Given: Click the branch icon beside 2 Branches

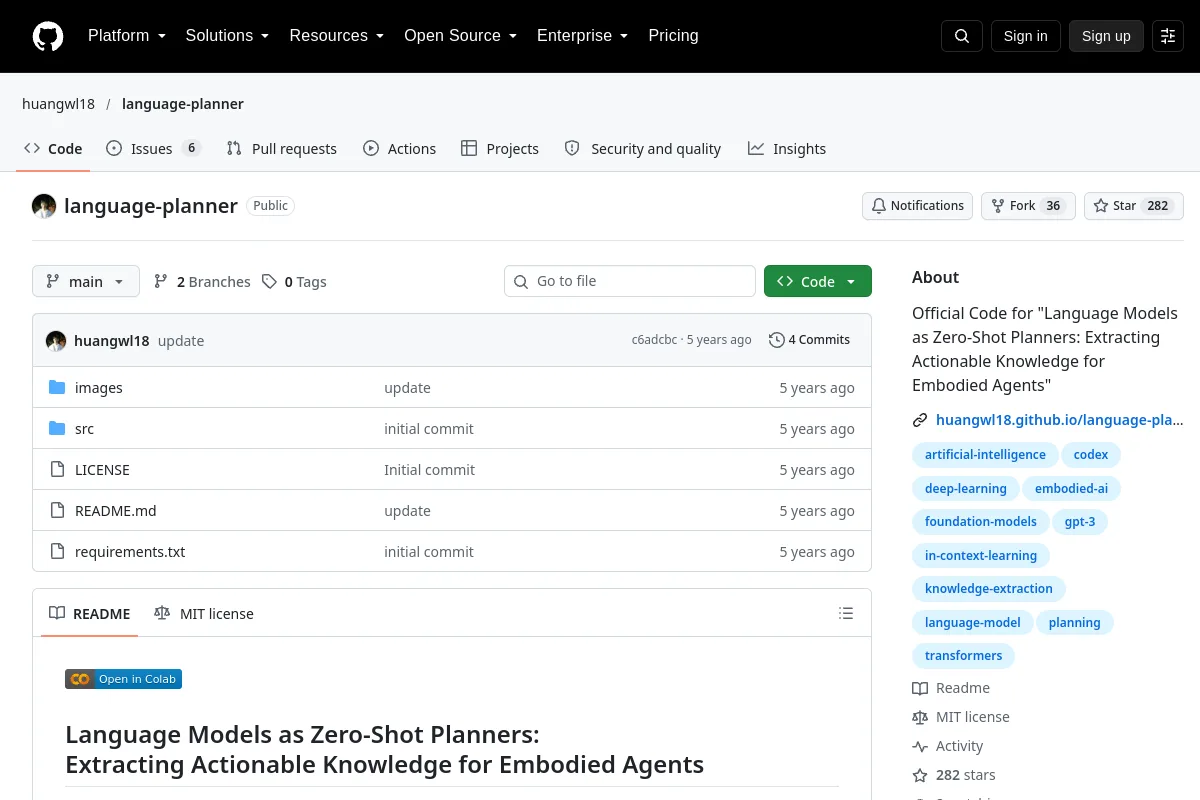Looking at the screenshot, I should click(x=161, y=282).
